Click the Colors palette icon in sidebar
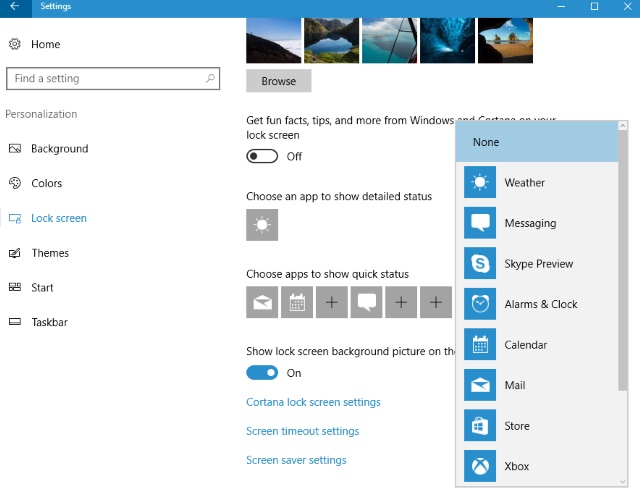The image size is (640, 493). 15,183
